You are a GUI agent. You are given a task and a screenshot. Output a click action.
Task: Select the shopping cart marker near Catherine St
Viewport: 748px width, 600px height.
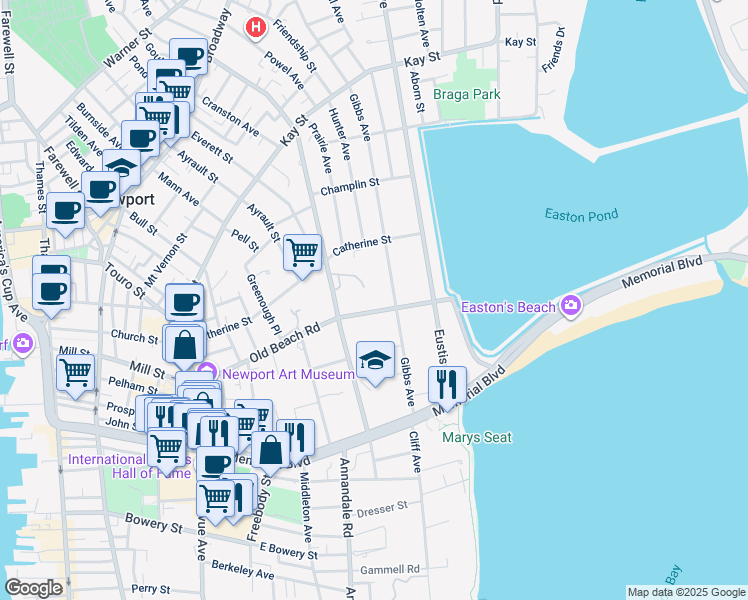302,251
